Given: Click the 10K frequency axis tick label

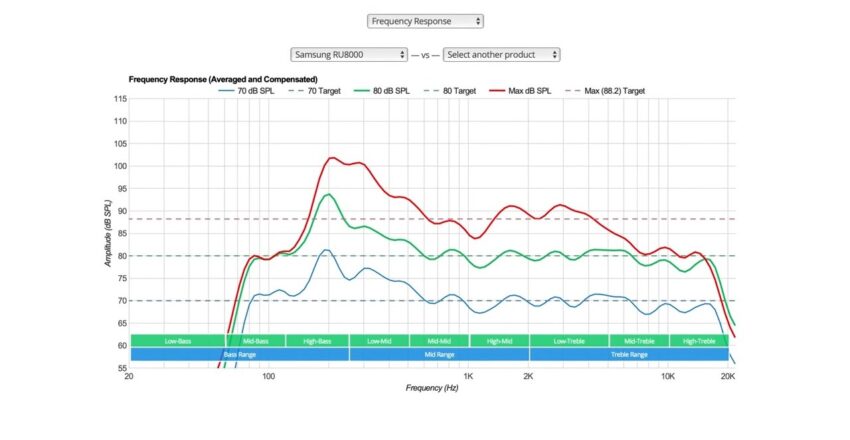Looking at the screenshot, I should click(668, 377).
